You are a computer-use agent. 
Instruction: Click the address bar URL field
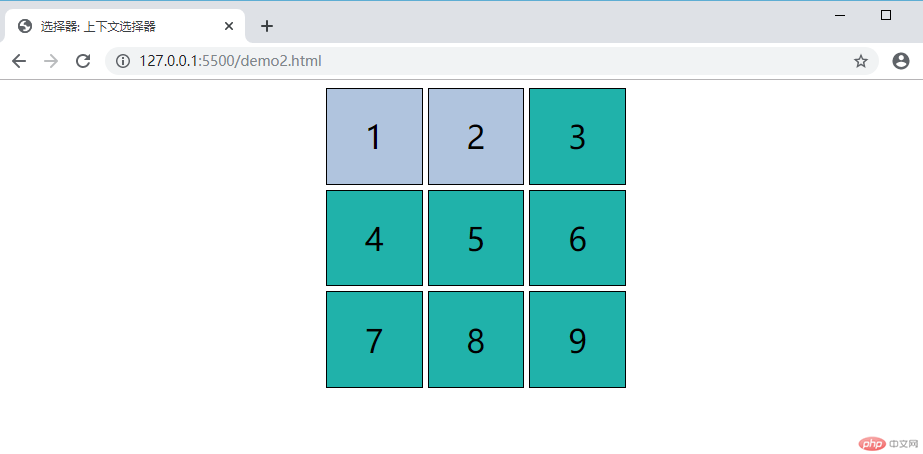coord(450,61)
